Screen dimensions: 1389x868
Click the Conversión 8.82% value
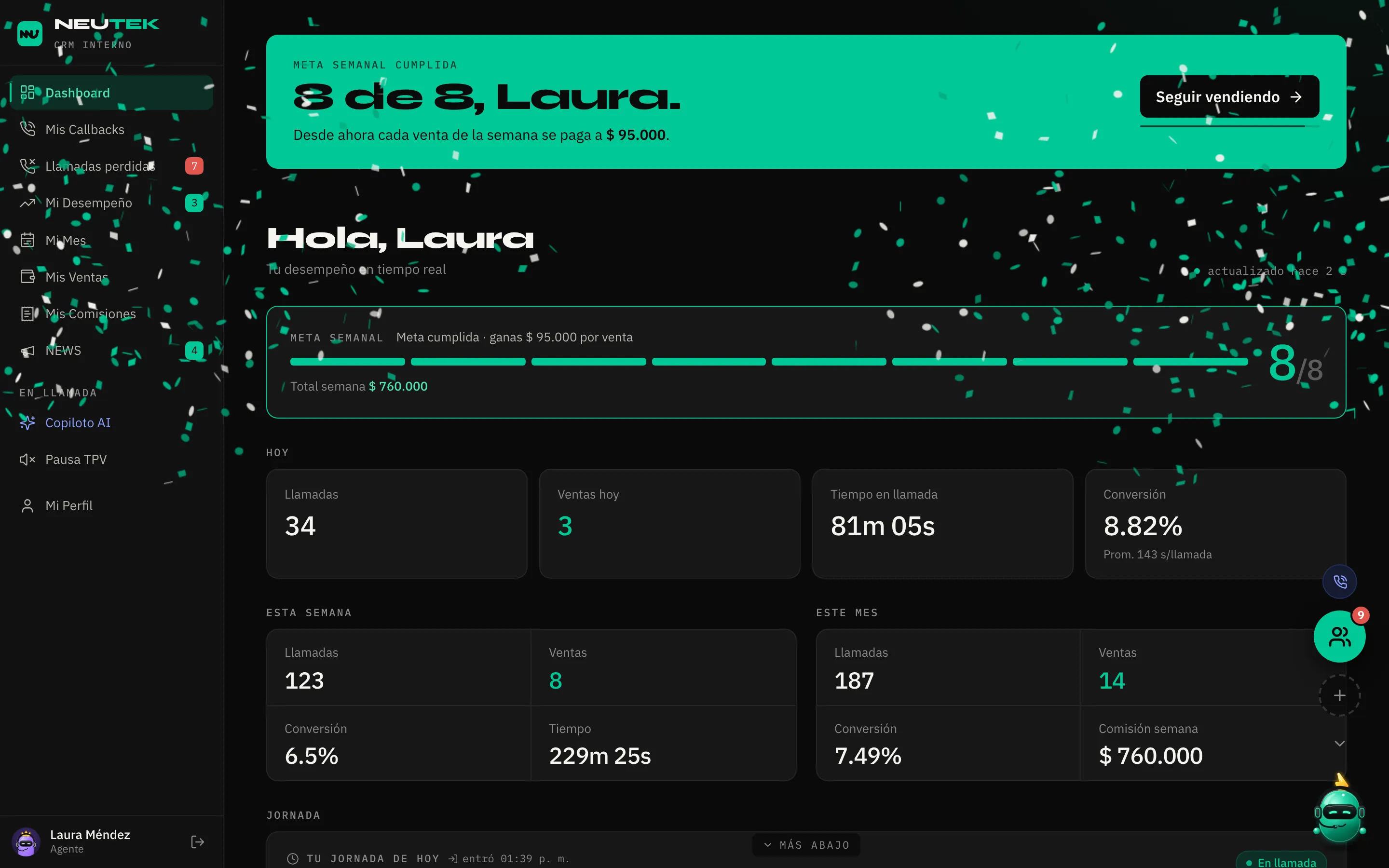click(1143, 526)
